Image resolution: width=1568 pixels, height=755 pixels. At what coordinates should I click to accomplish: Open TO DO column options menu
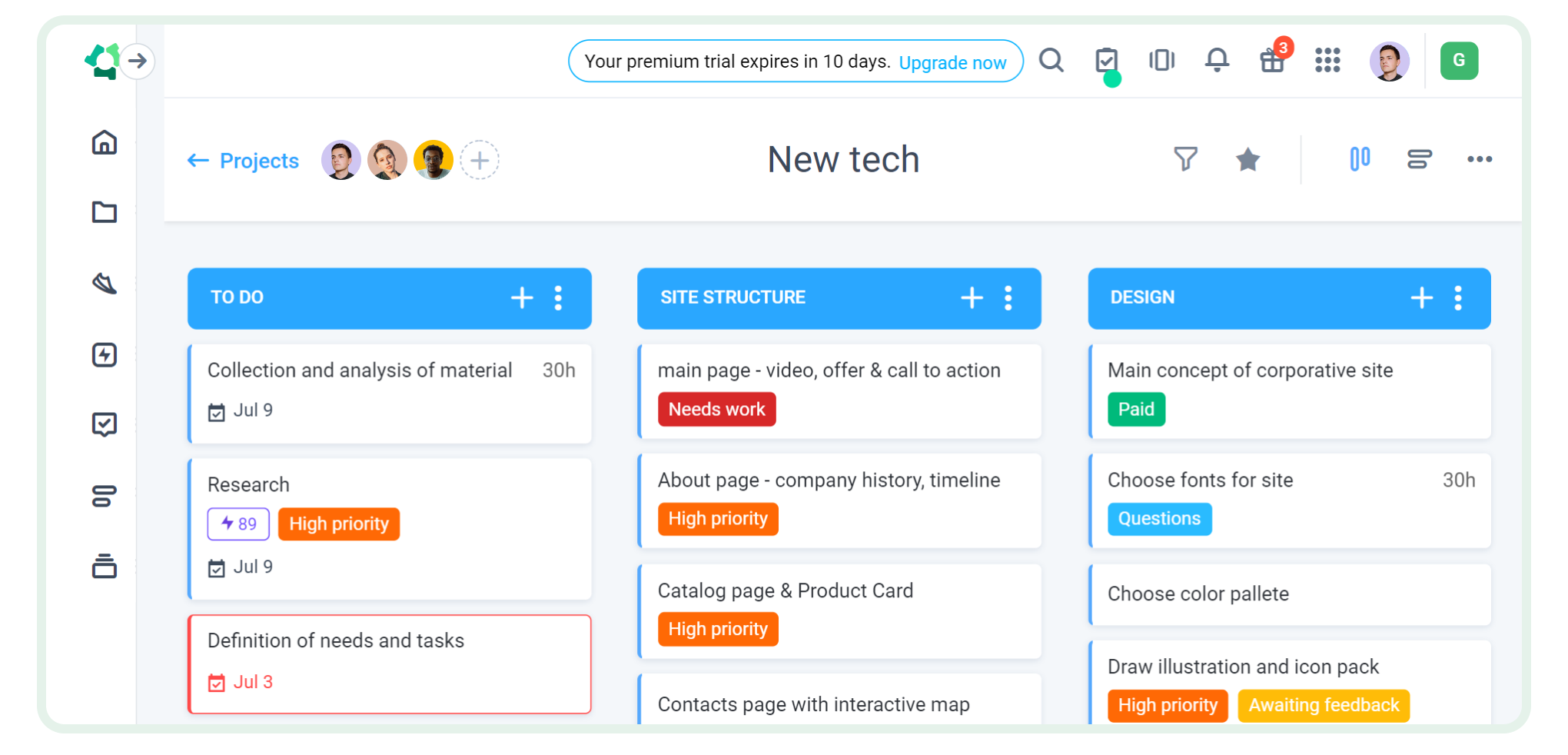(x=559, y=298)
